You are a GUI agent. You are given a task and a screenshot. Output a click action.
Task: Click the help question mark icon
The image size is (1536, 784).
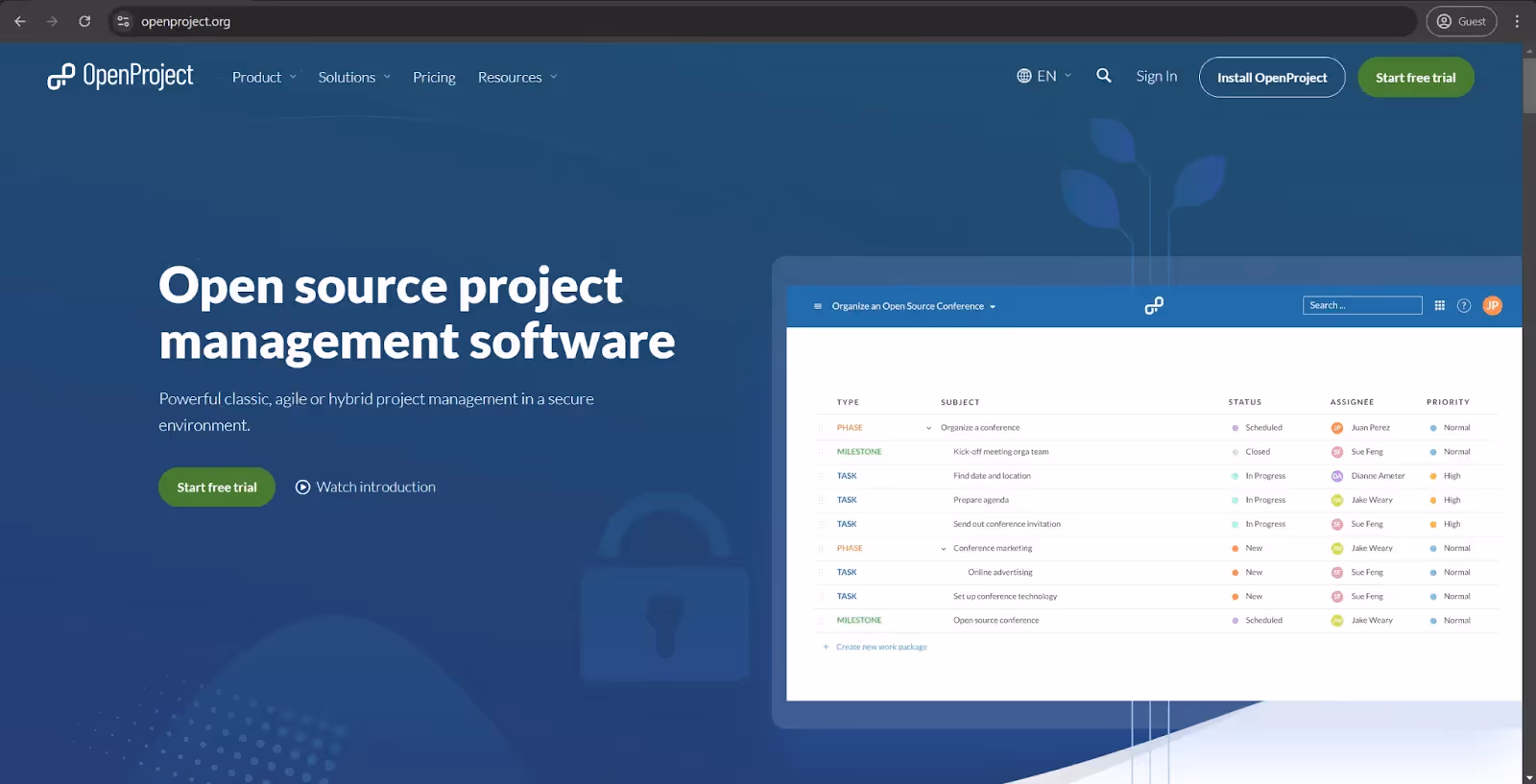pos(1464,305)
